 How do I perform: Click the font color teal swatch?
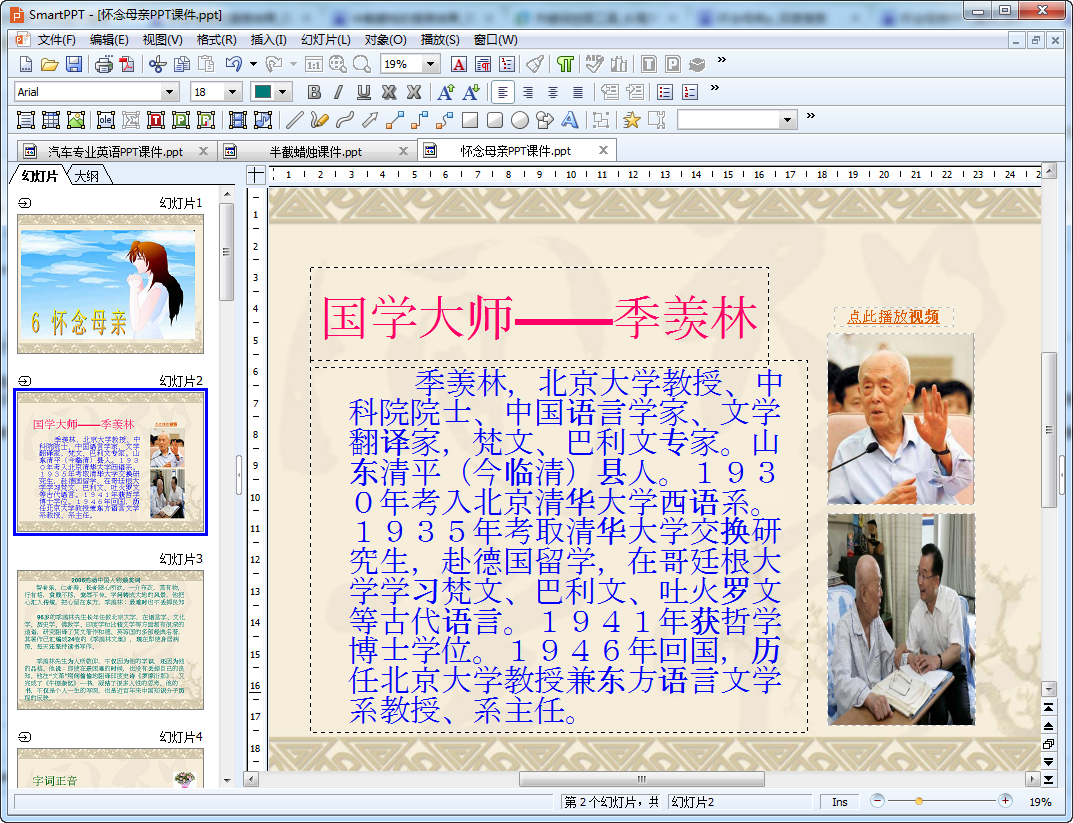point(262,92)
